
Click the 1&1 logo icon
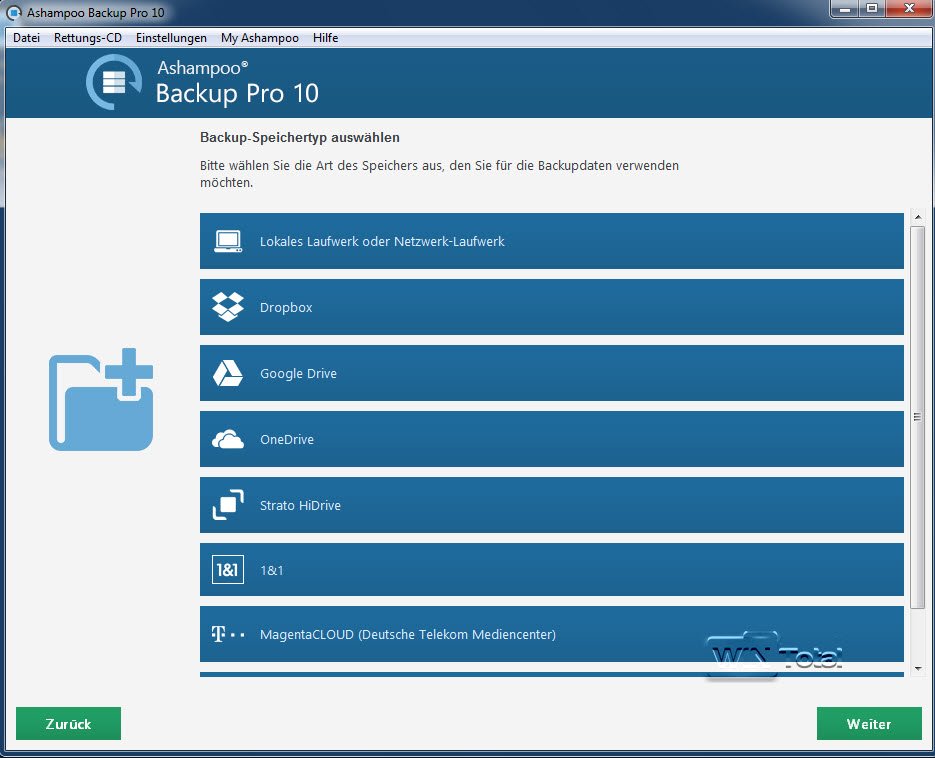(x=228, y=570)
